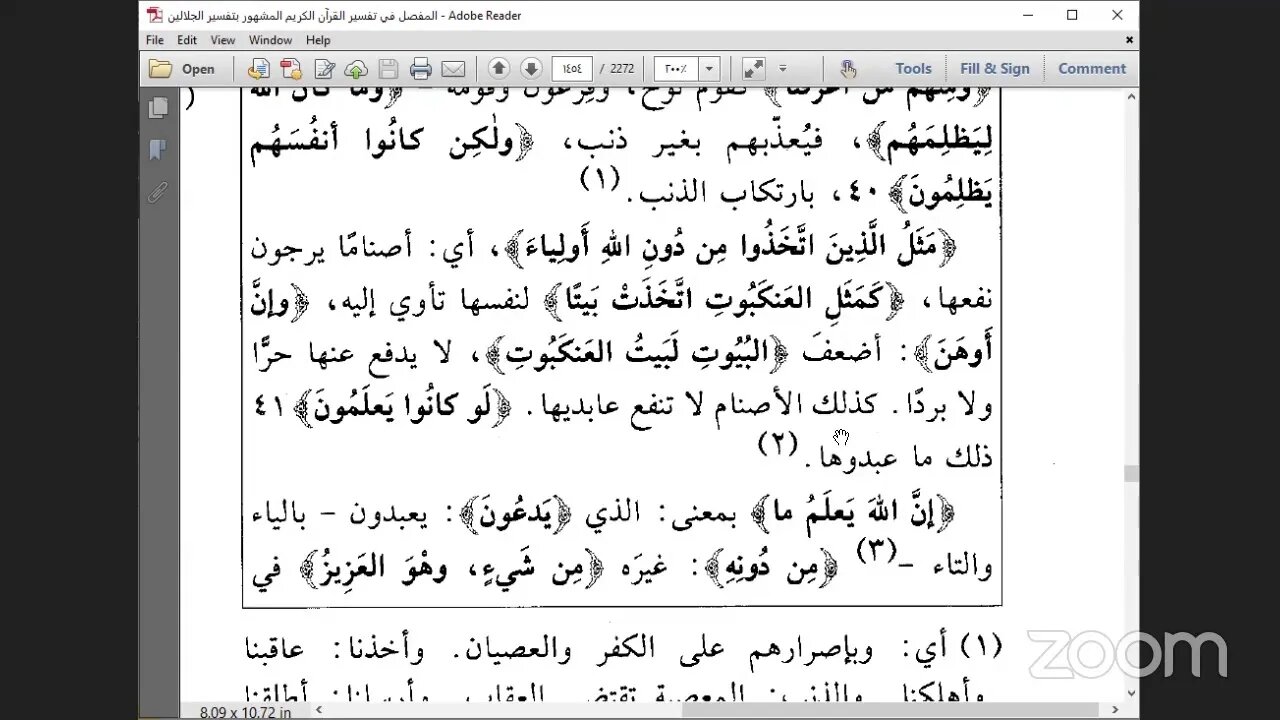Screen dimensions: 1280x720
Task: Click scroll up arrow of vertical scrollbar
Action: [1131, 96]
